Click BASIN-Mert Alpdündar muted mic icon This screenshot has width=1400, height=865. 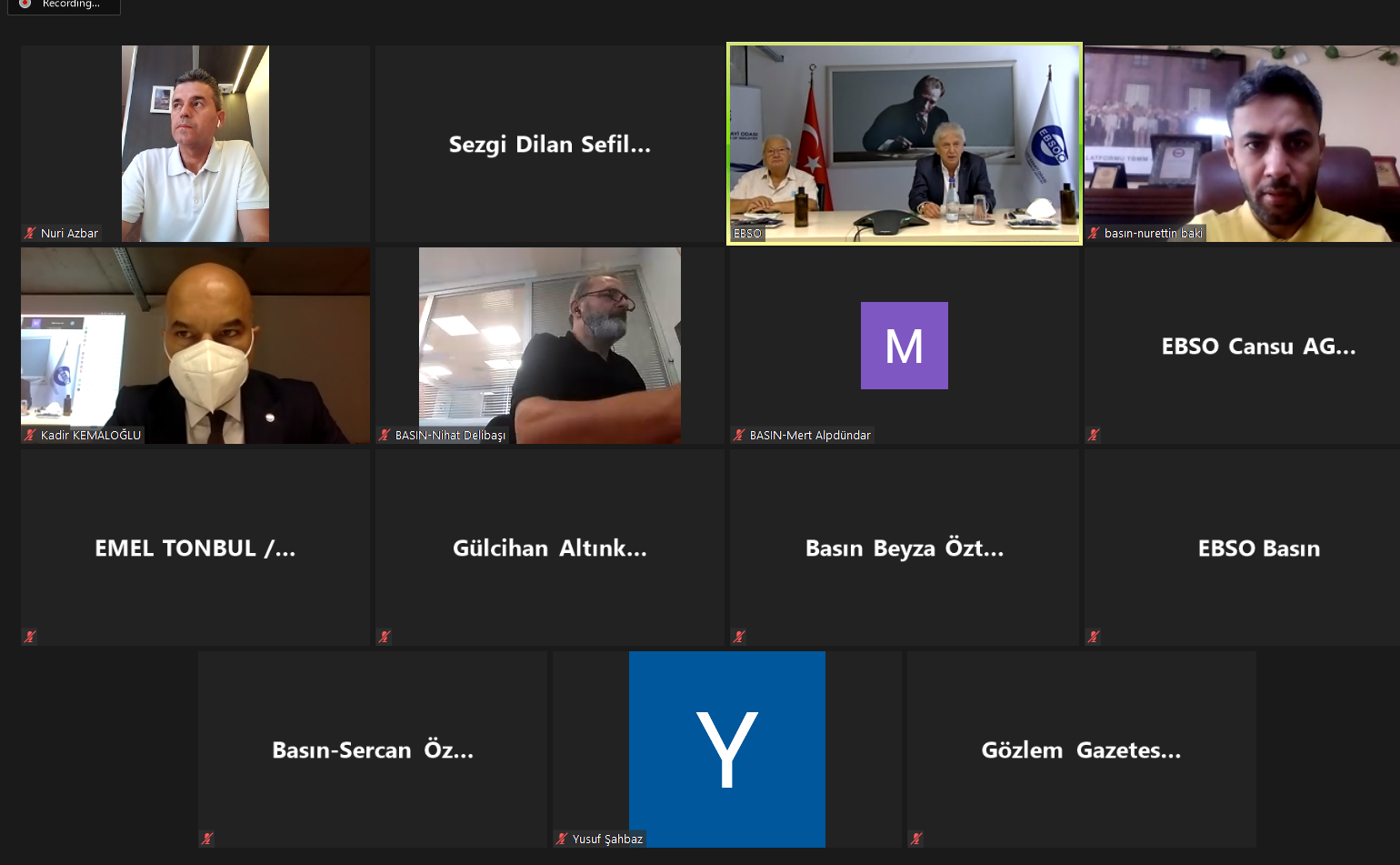739,436
